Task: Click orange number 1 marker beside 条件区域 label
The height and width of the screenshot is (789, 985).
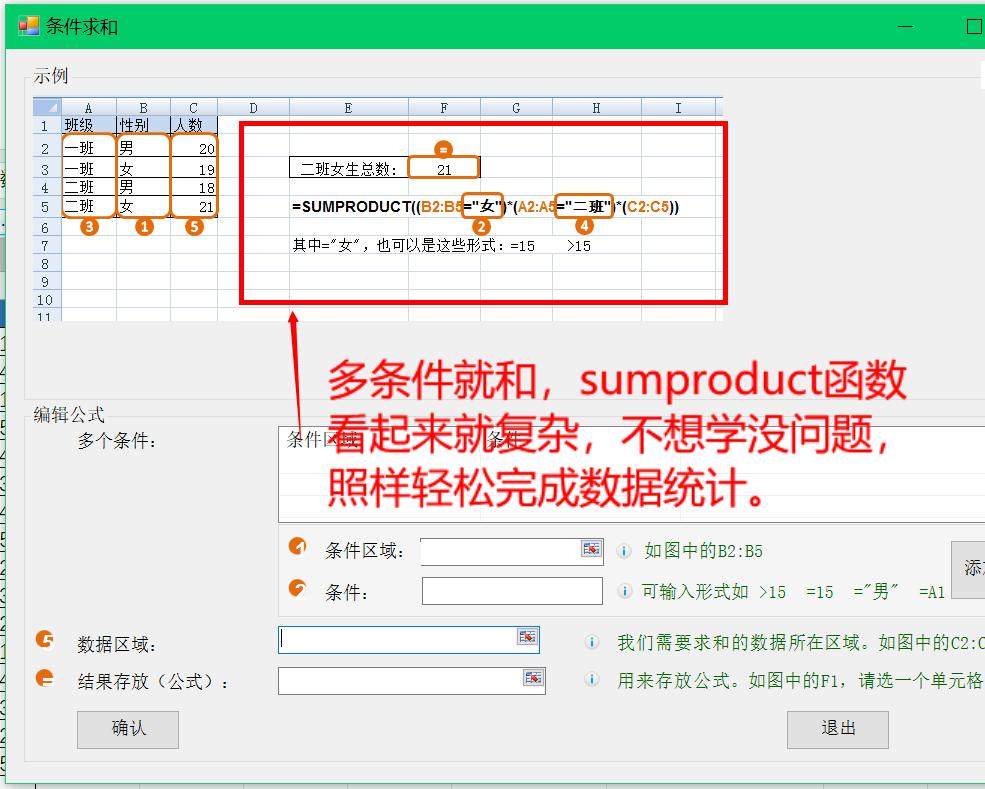Action: tap(297, 547)
